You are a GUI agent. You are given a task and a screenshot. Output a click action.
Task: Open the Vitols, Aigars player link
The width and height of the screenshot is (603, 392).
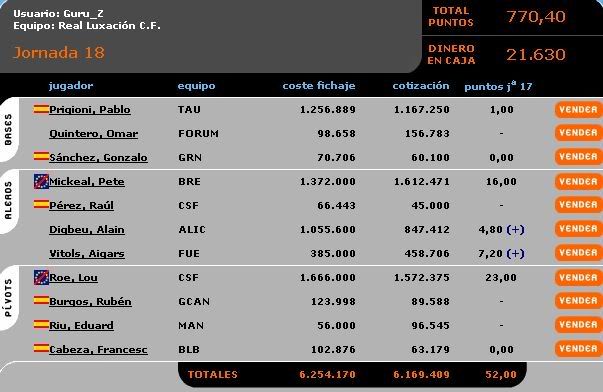pos(87,254)
